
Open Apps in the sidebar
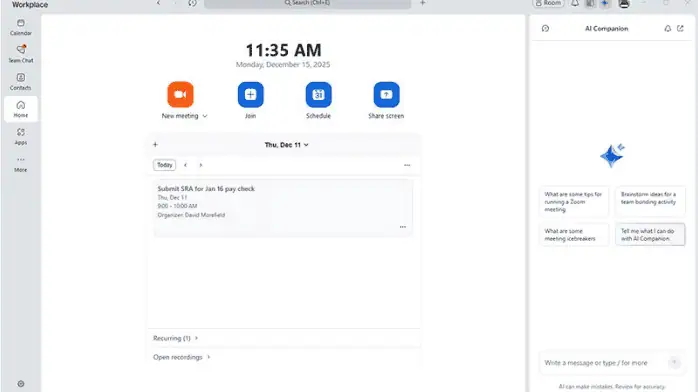(x=20, y=136)
